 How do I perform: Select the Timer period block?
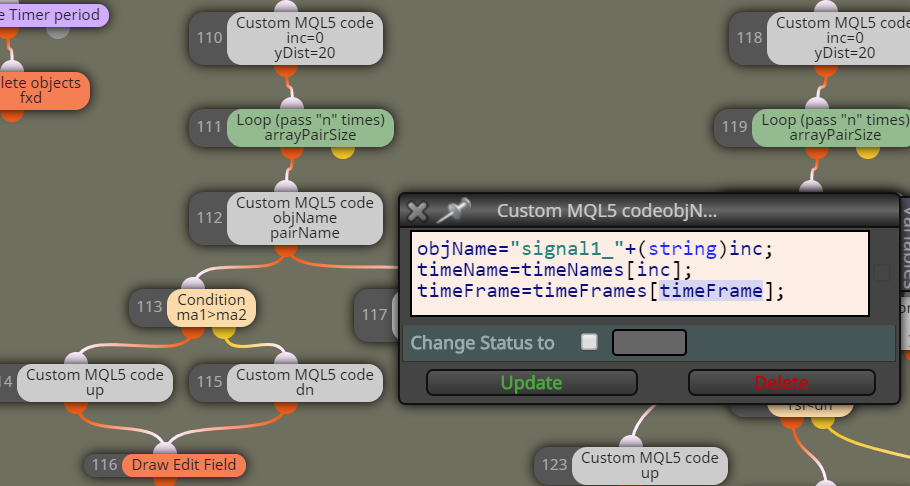pos(52,15)
